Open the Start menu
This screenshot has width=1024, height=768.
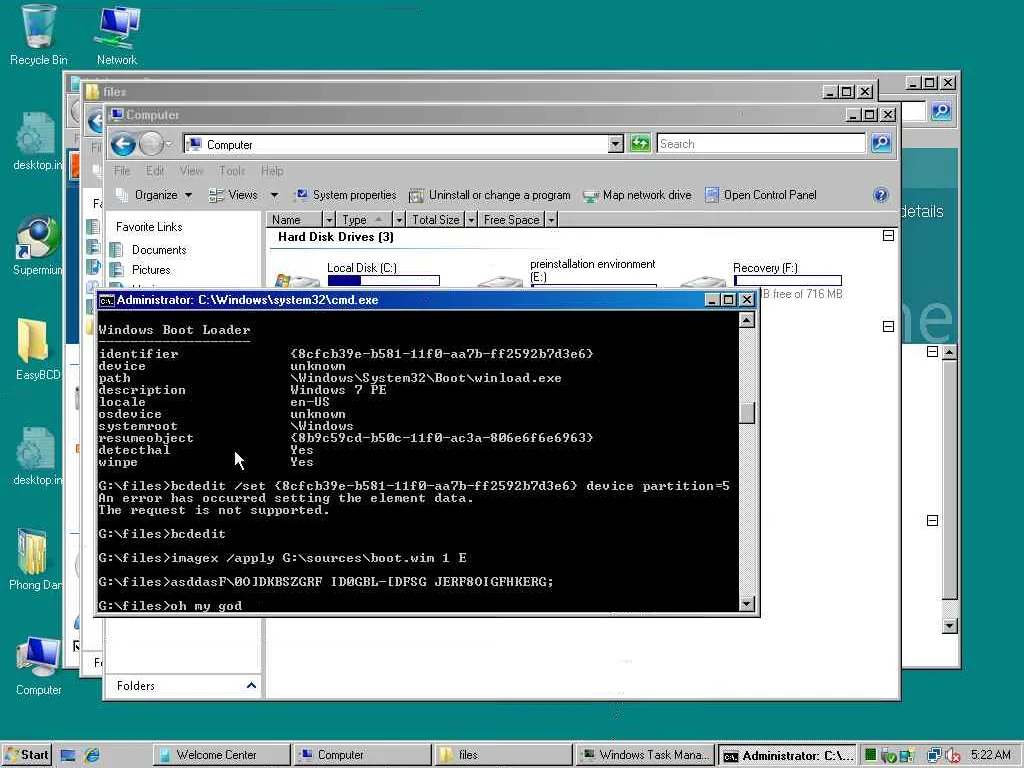coord(26,755)
